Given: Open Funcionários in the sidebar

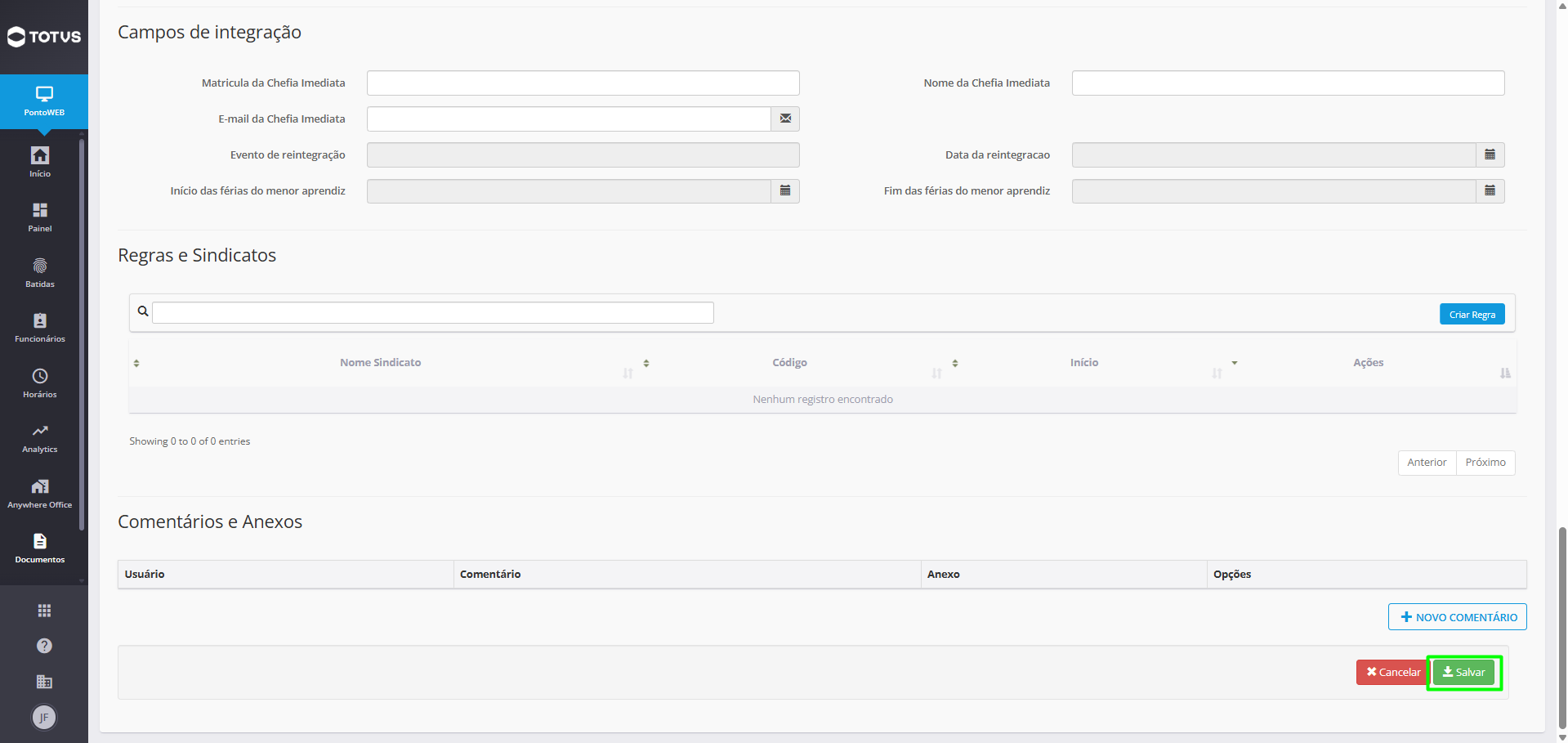Looking at the screenshot, I should tap(40, 327).
